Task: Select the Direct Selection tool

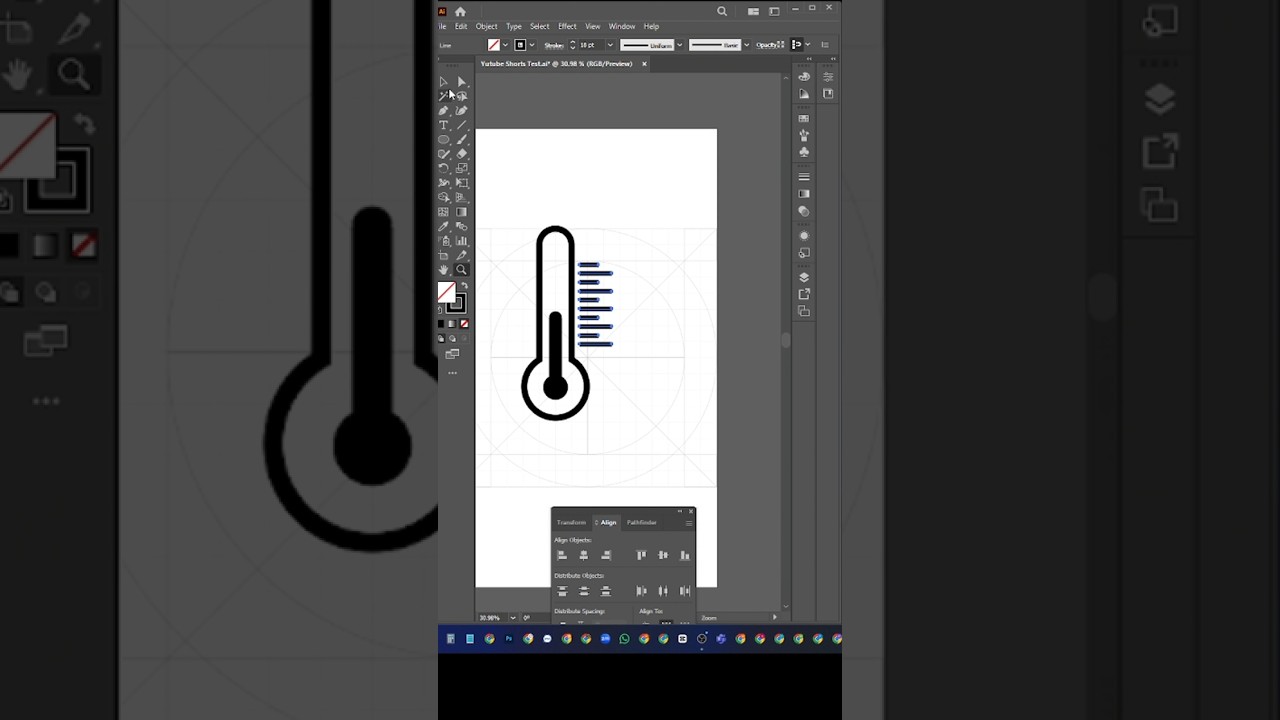Action: [461, 82]
